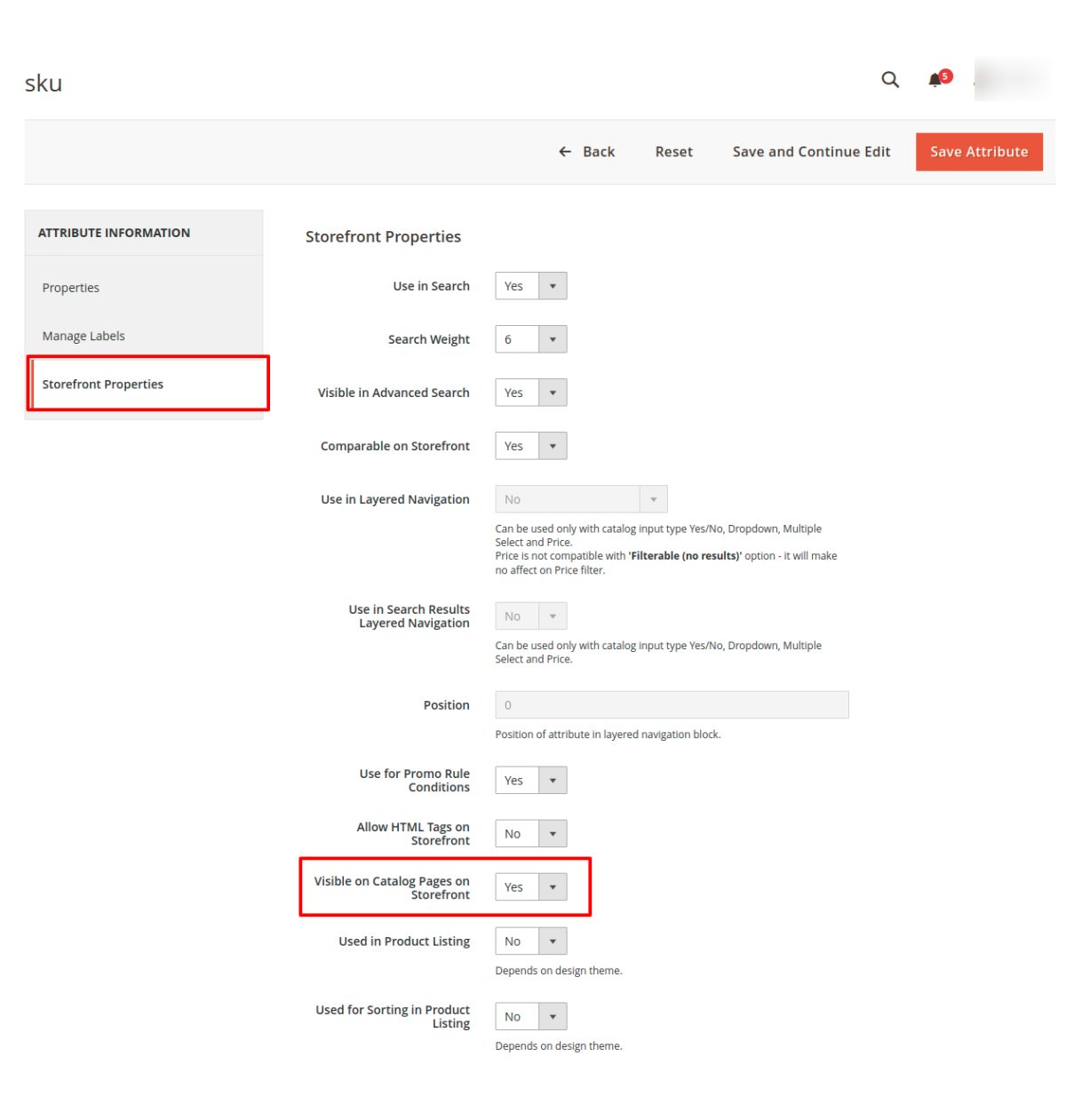
Task: Open the Use in Search dropdown
Action: tap(530, 286)
